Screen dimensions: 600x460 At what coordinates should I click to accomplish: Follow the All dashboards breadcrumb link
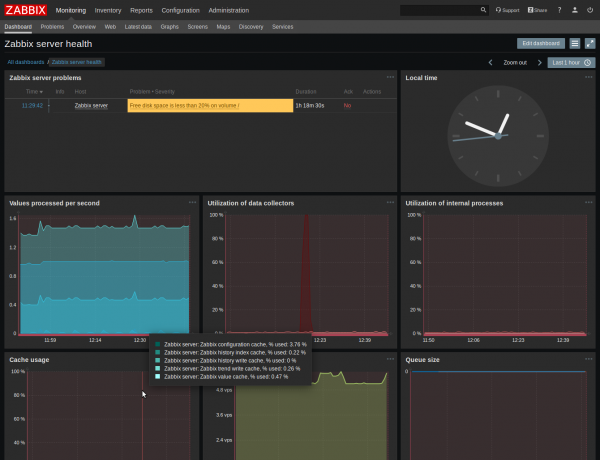click(x=25, y=62)
